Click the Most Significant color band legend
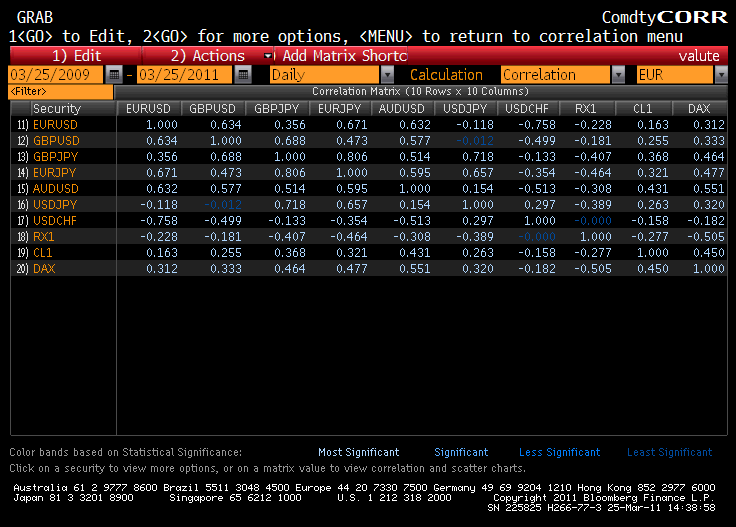The image size is (736, 527). (359, 452)
